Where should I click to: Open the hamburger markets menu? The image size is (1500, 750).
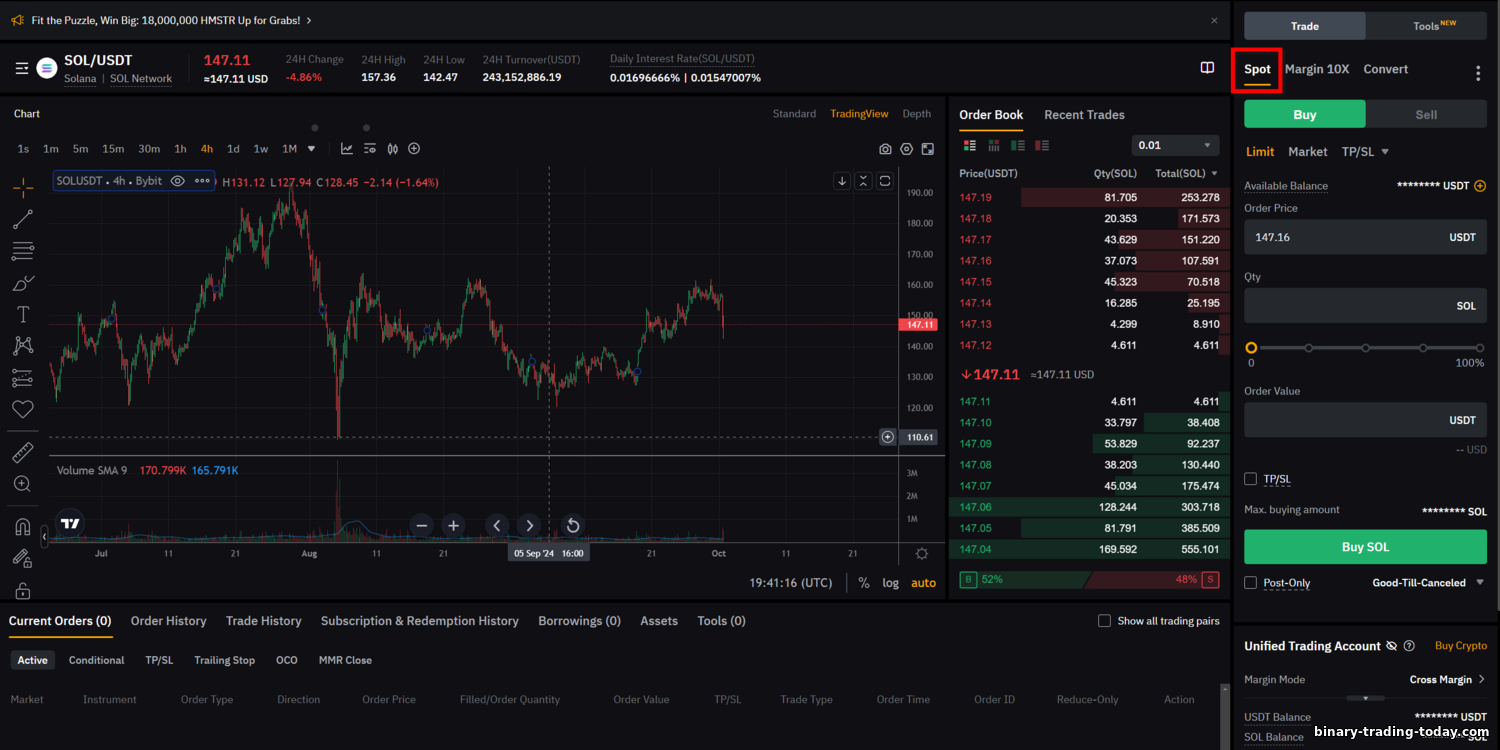click(x=22, y=68)
